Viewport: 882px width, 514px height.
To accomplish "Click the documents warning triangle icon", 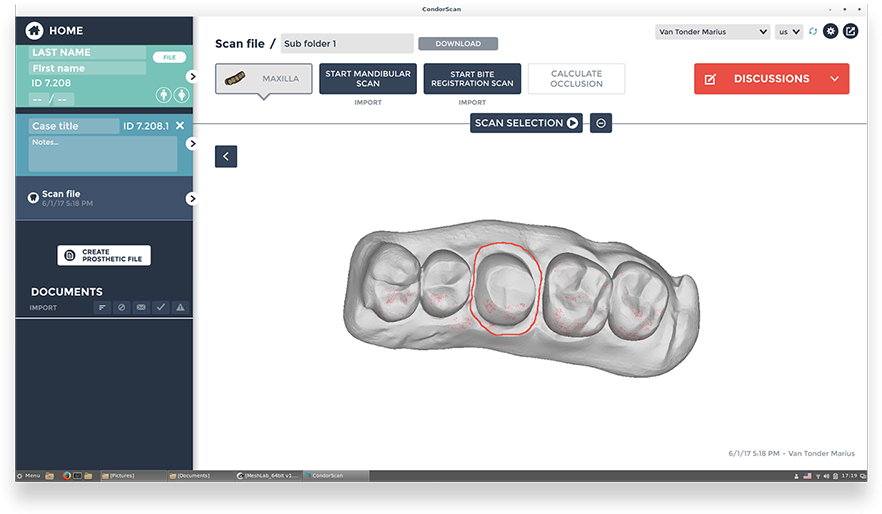I will tap(180, 307).
